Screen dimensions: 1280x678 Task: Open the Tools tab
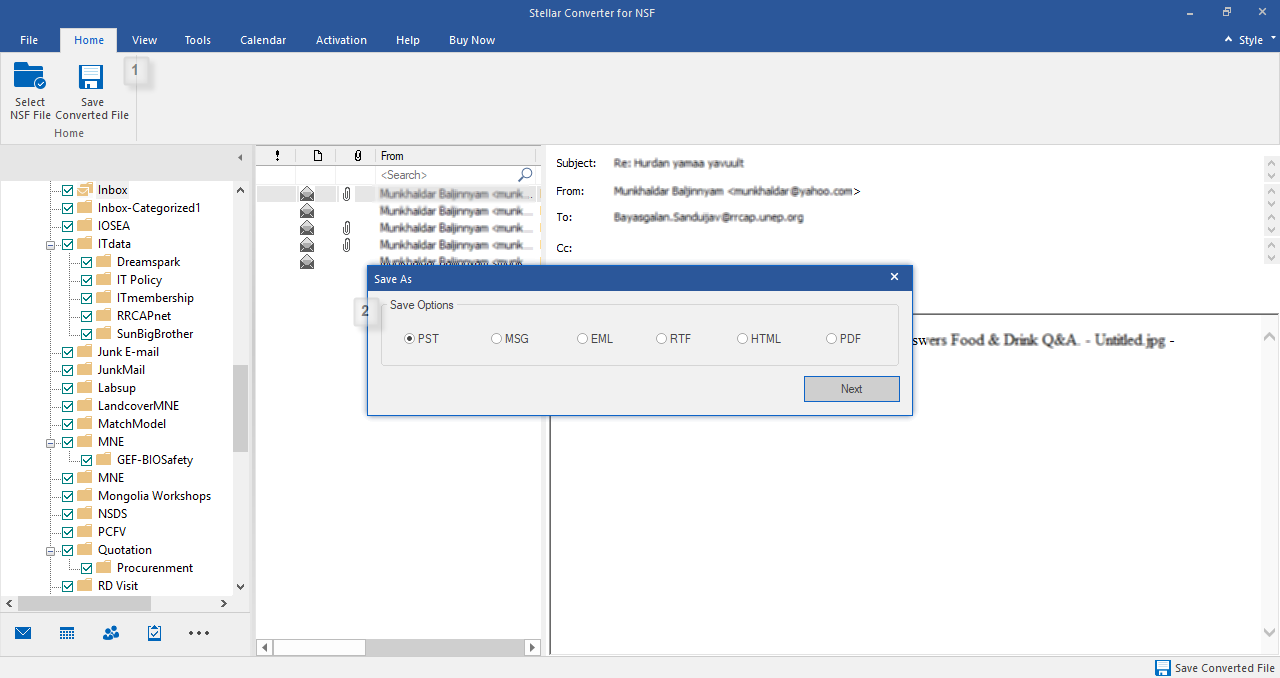(x=198, y=40)
